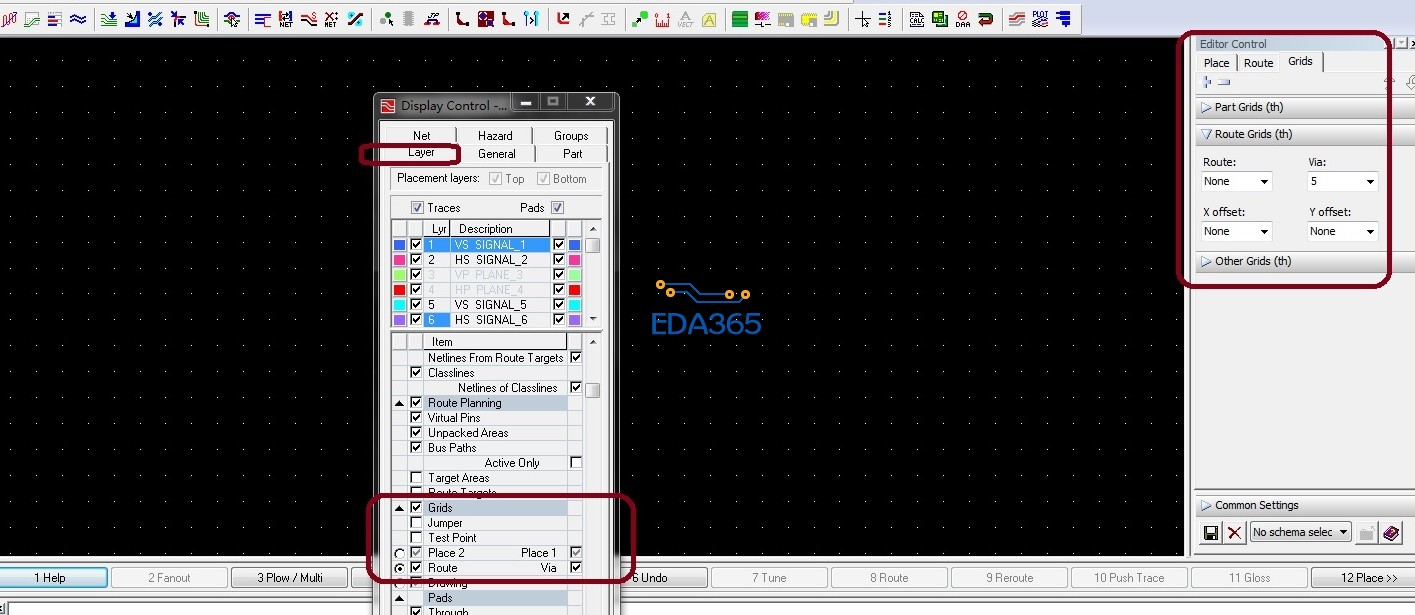This screenshot has width=1415, height=615.
Task: Click the red X NET toolbar icon
Action: click(330, 19)
